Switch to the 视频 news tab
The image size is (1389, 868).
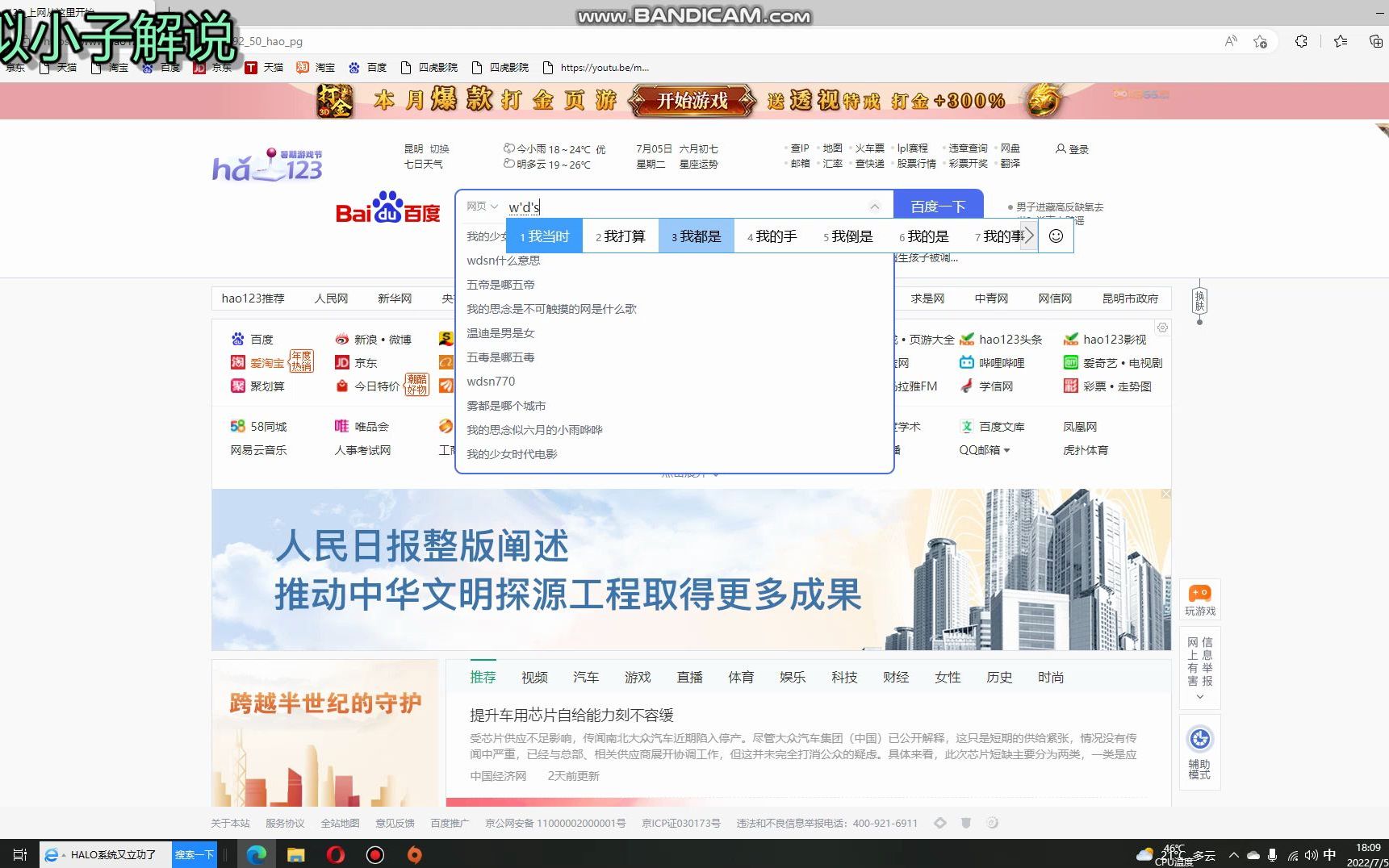pyautogui.click(x=534, y=678)
